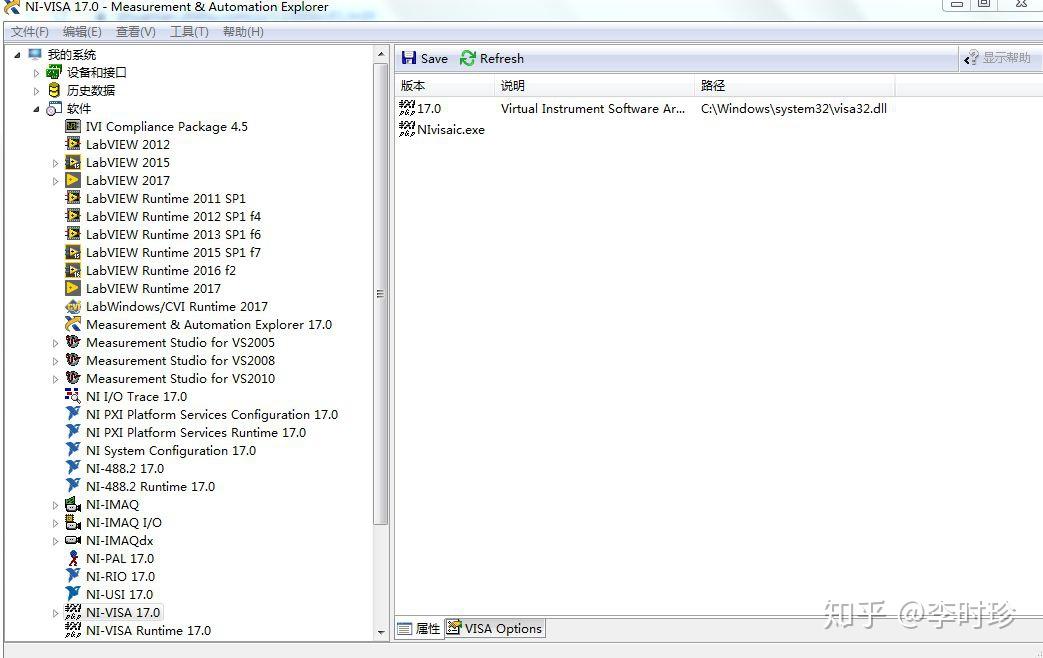Collapse the 我的系统 root node
1043x658 pixels.
(17, 55)
